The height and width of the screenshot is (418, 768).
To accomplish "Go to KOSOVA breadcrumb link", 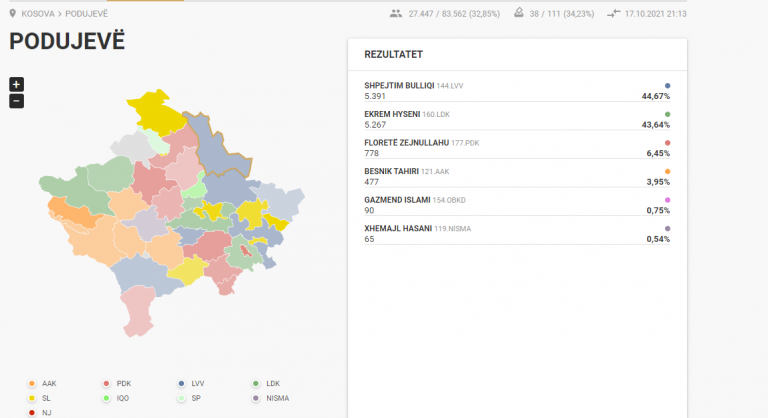I will pyautogui.click(x=38, y=14).
